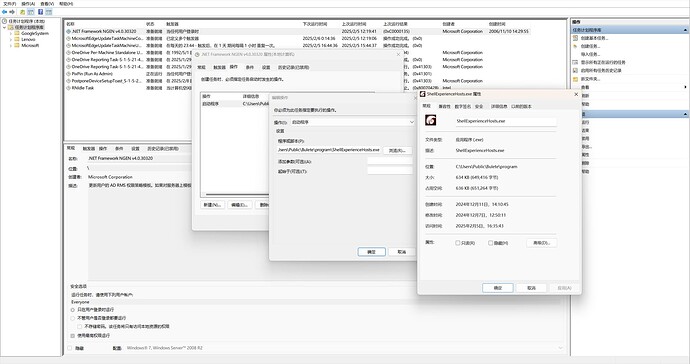The image size is (690, 364).
Task: Click clock icon of MicrosoftEdgeUpdateTaskMachineU... task
Action: 68,46
